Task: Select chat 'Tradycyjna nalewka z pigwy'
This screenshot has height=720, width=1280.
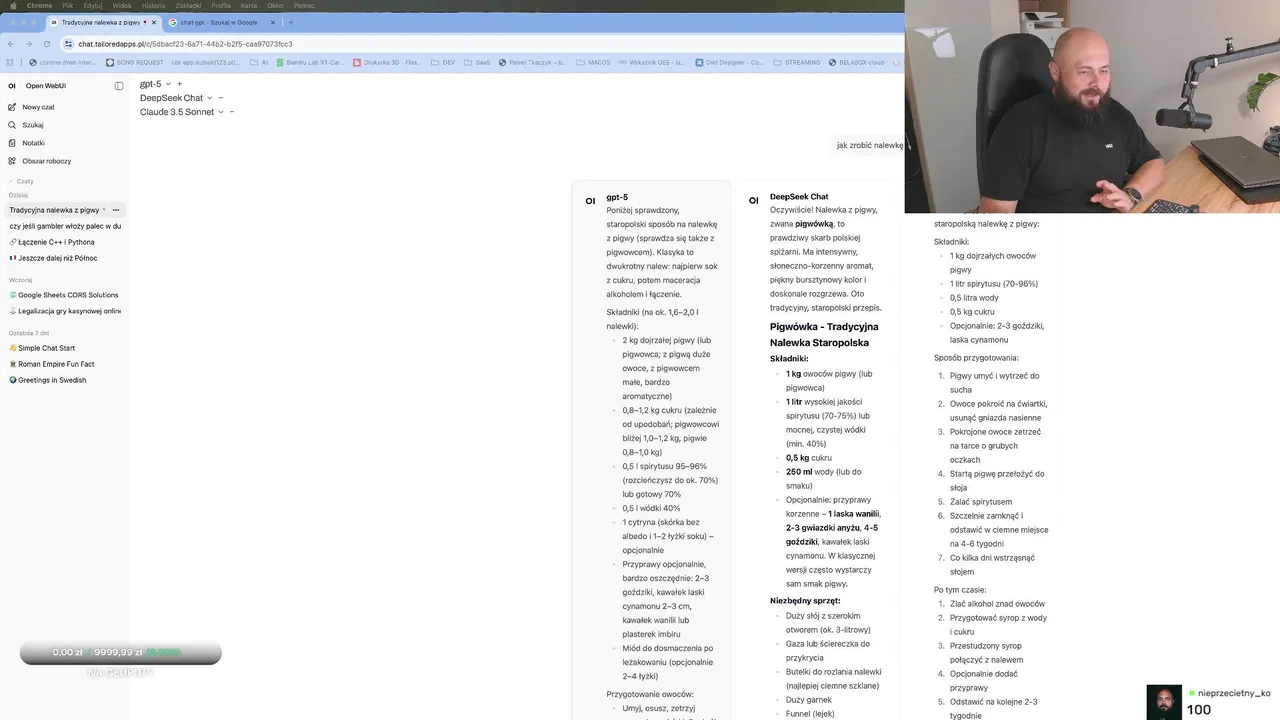Action: coord(54,210)
